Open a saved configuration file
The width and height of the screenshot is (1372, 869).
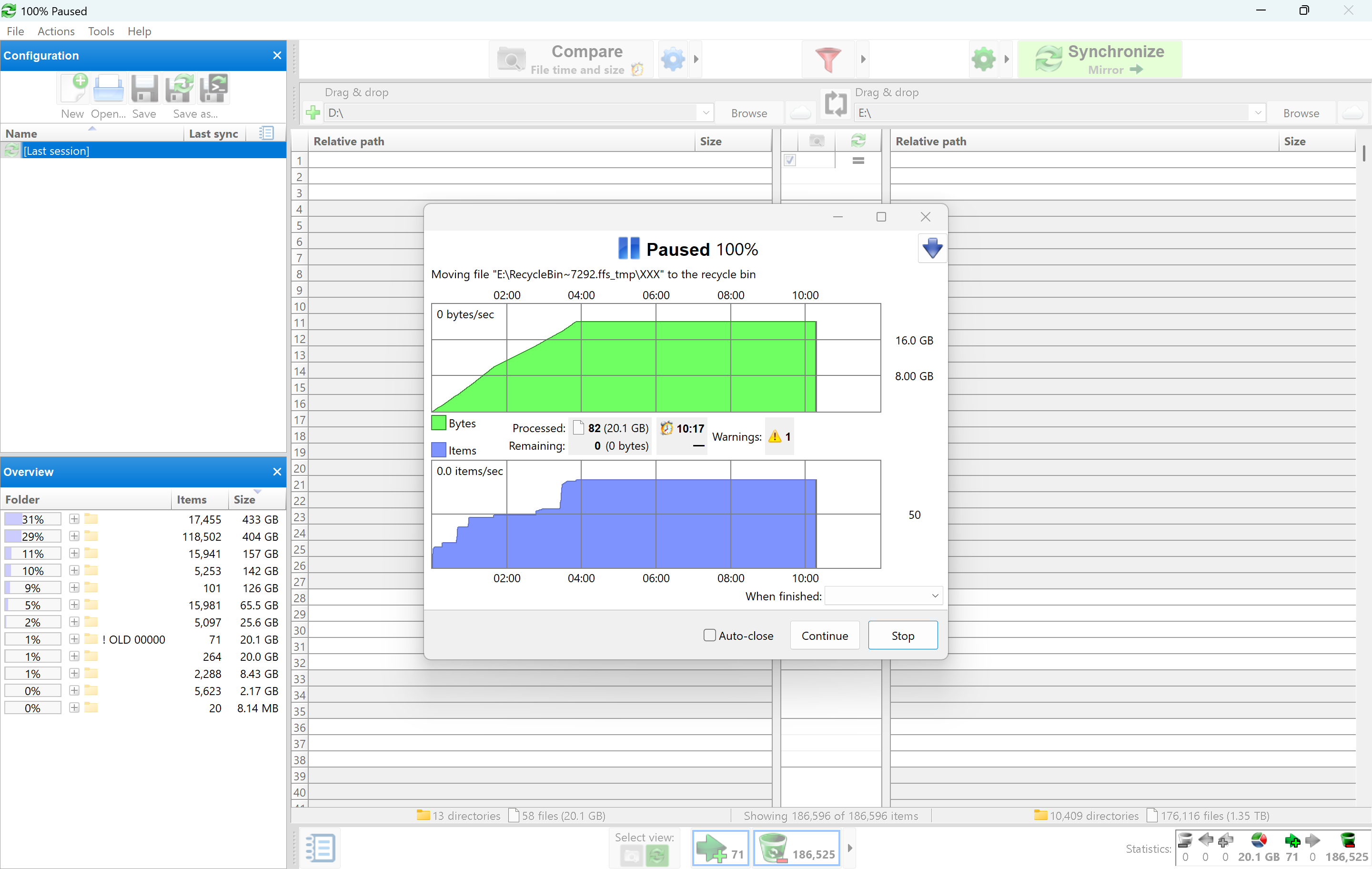click(108, 88)
